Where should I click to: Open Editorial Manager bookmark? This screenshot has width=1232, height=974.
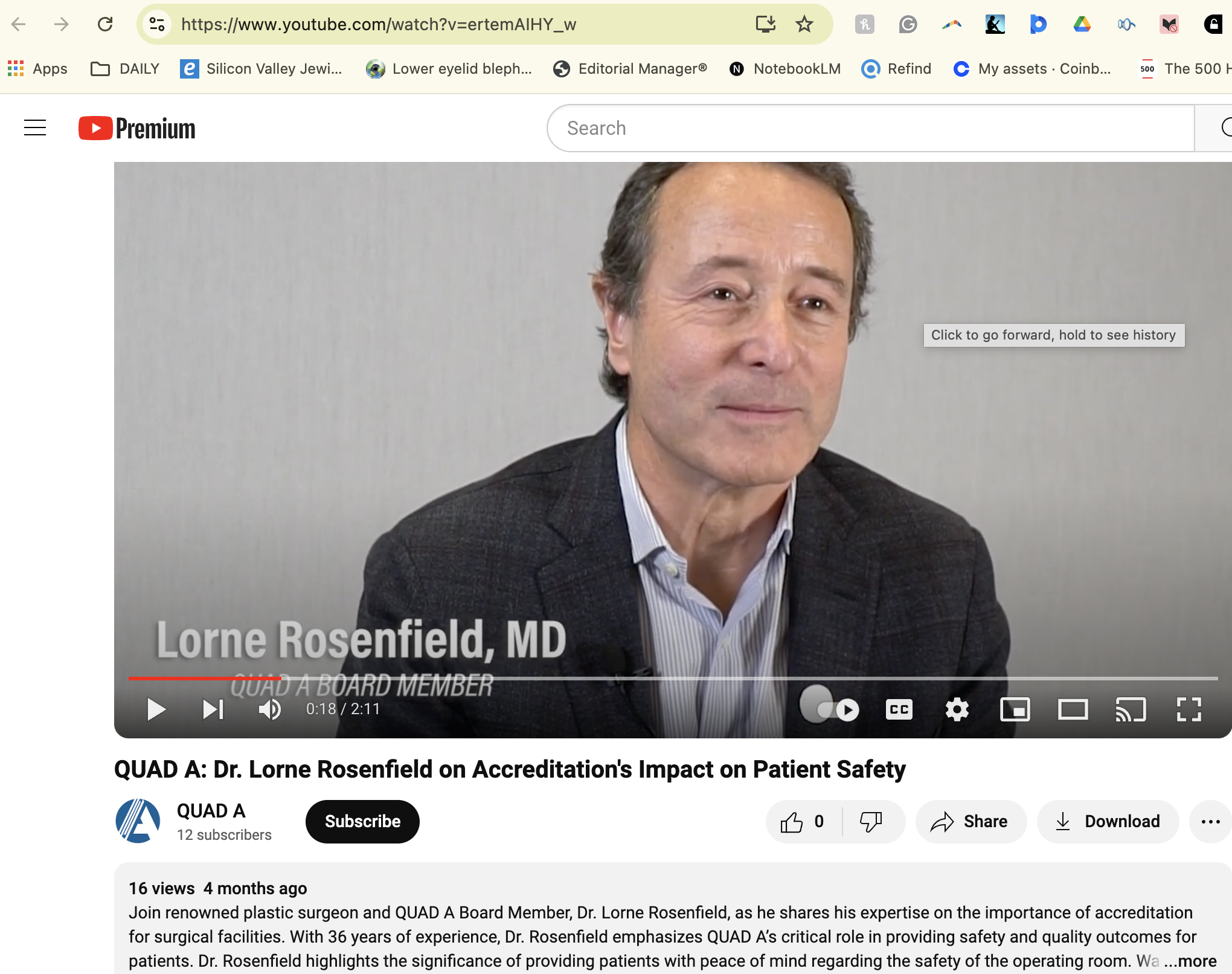[x=630, y=69]
